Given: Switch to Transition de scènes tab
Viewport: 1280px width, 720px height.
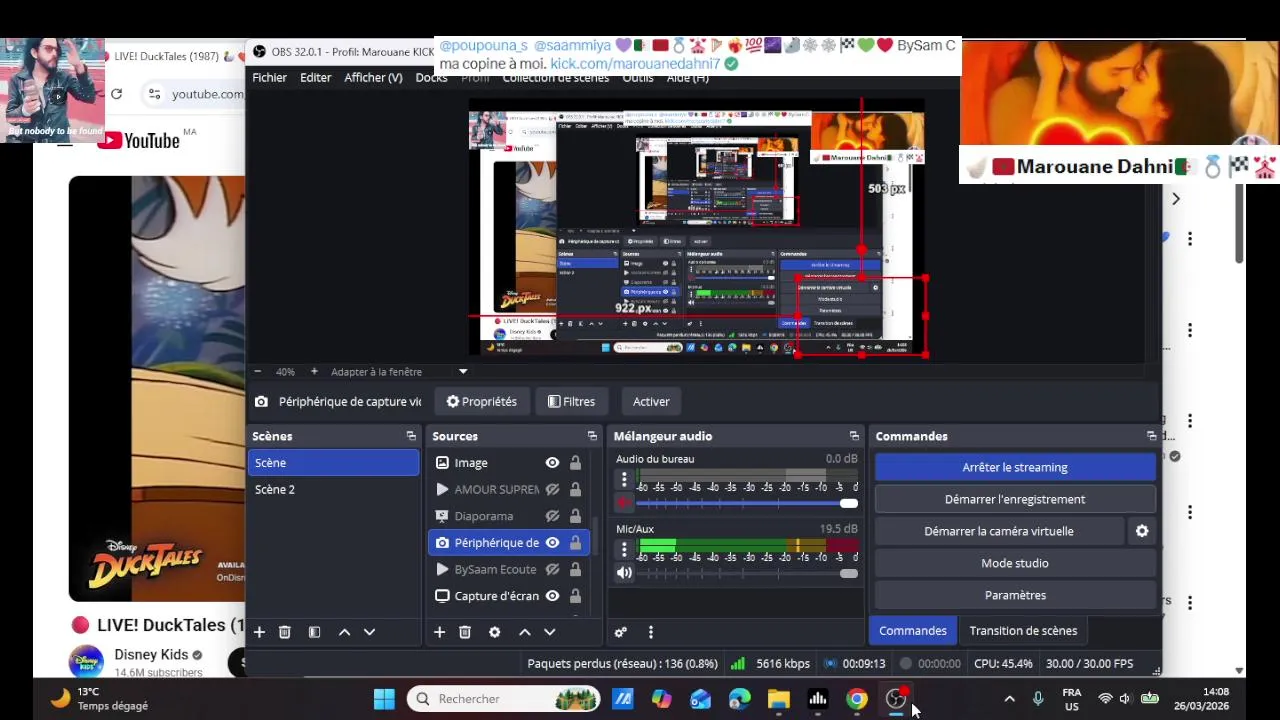Looking at the screenshot, I should coord(1023,631).
